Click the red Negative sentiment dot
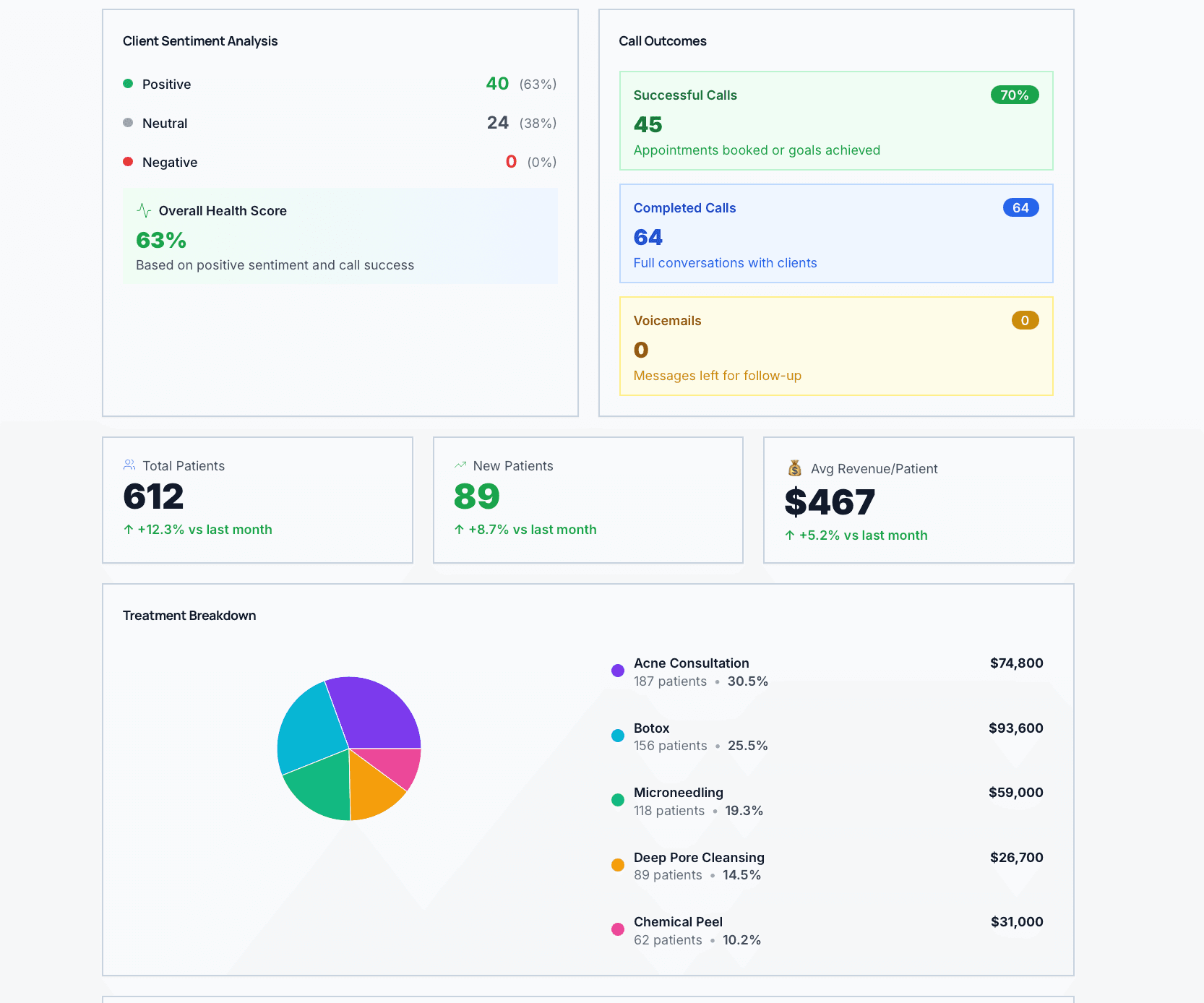The image size is (1204, 1003). (x=128, y=162)
